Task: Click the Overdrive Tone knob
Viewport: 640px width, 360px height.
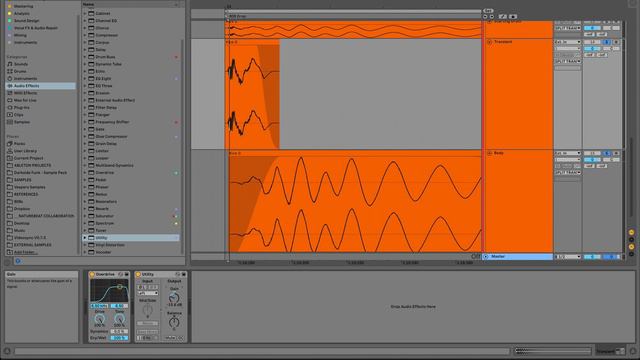Action: point(119,319)
